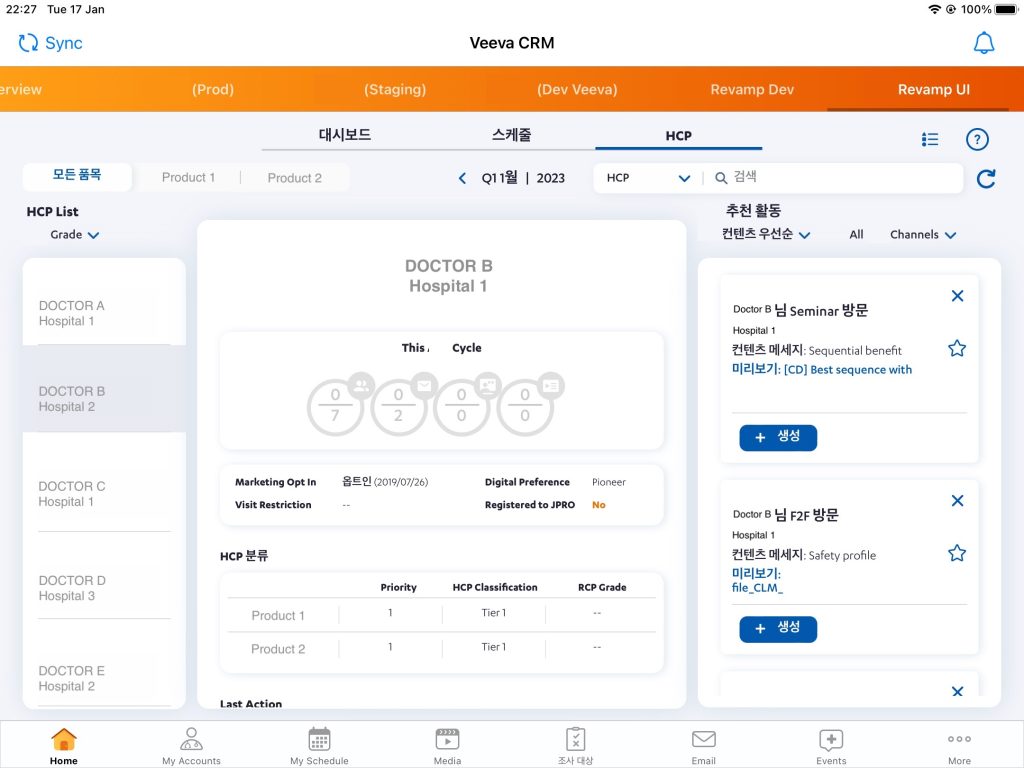
Task: Click the refresh arrow beside search
Action: pos(985,178)
